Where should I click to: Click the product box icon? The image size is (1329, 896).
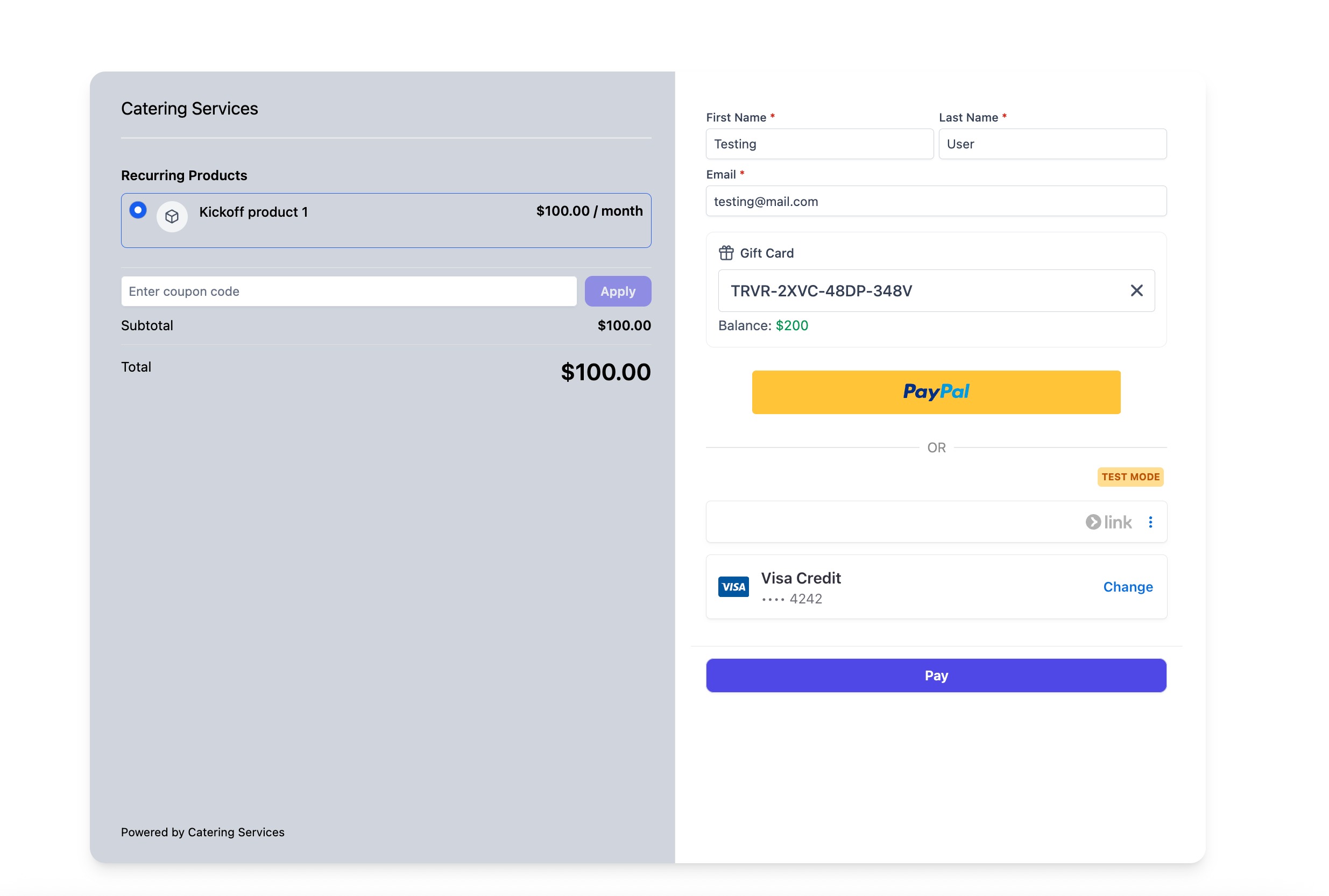(172, 217)
